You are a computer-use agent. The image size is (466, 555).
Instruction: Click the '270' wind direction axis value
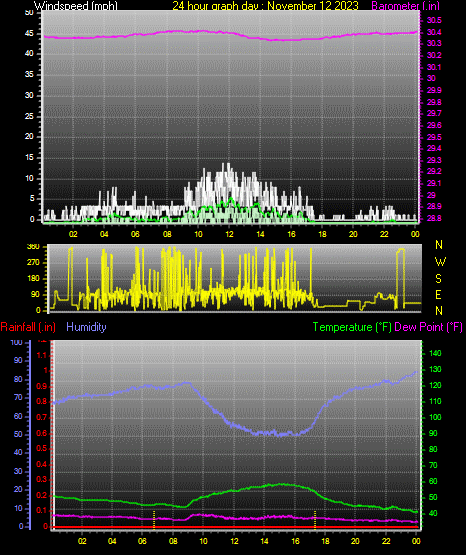tap(33, 263)
